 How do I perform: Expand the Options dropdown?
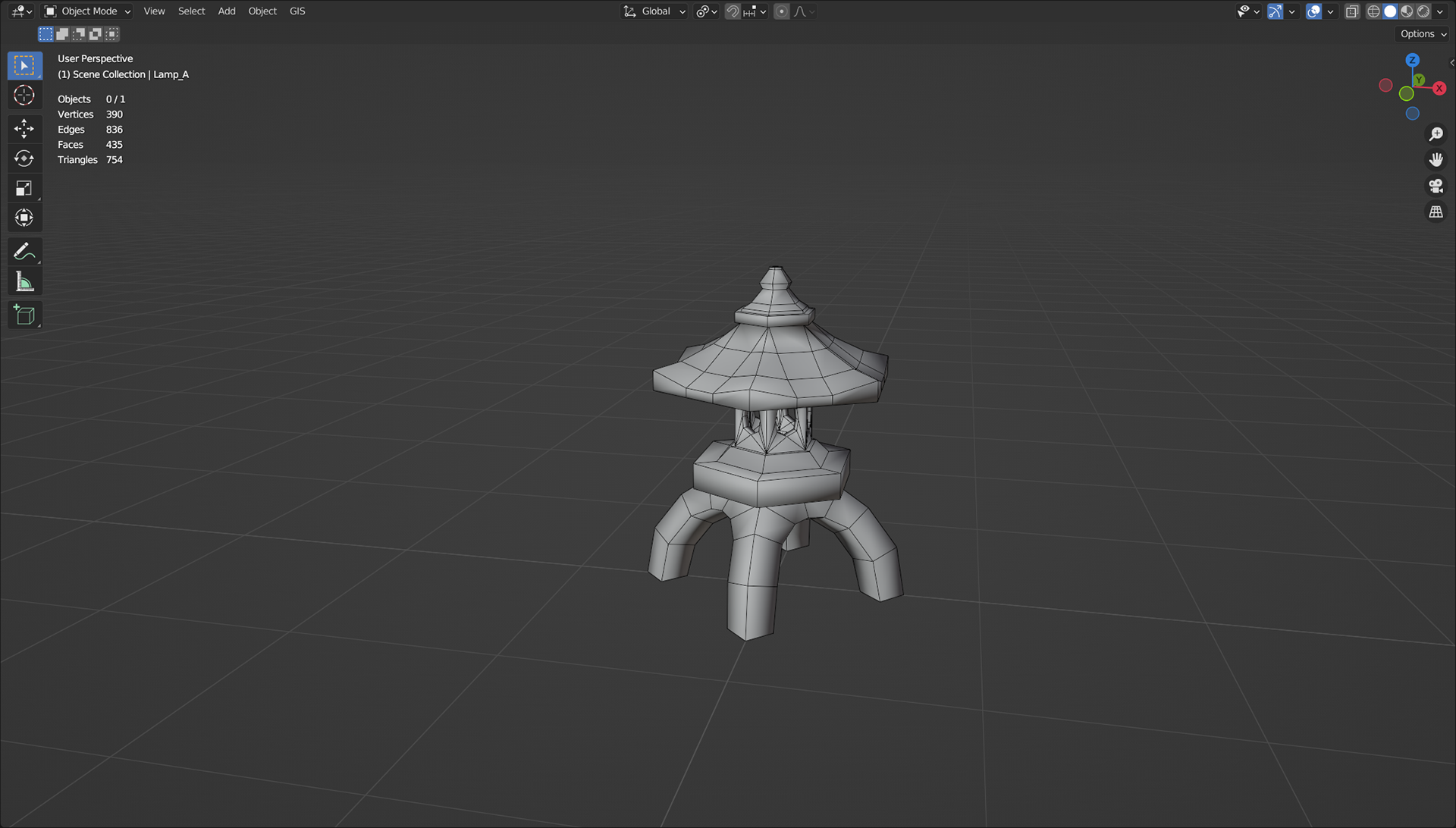pos(1423,34)
